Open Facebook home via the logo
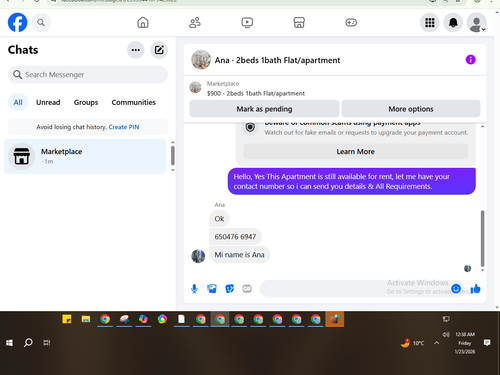The width and height of the screenshot is (500, 375). pos(17,22)
